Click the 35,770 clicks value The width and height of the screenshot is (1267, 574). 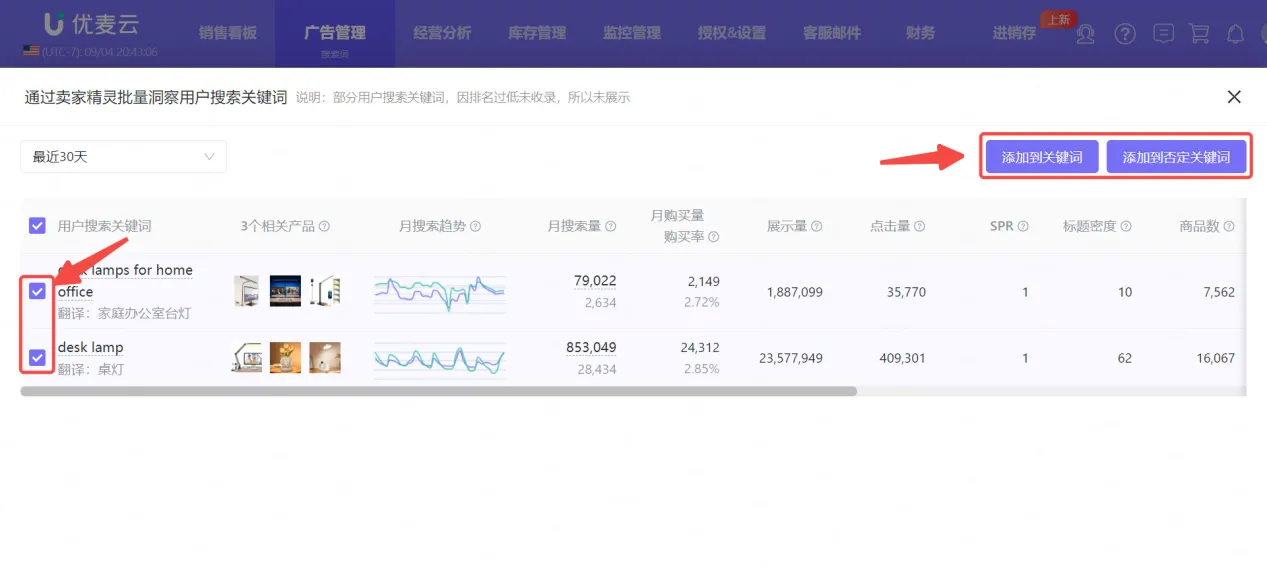pos(906,292)
